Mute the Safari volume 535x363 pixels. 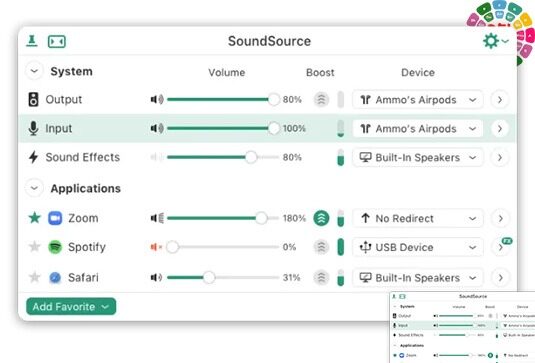point(156,277)
